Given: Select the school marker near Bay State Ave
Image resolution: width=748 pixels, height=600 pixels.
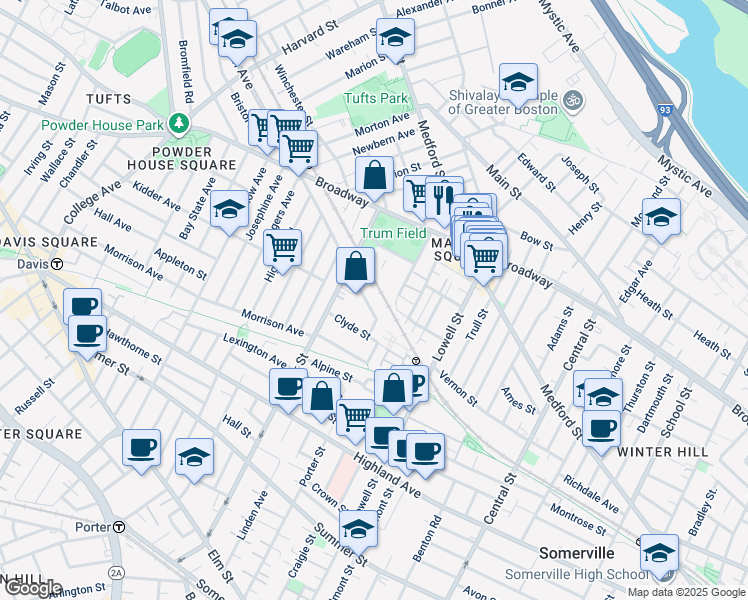Looking at the screenshot, I should point(229,210).
